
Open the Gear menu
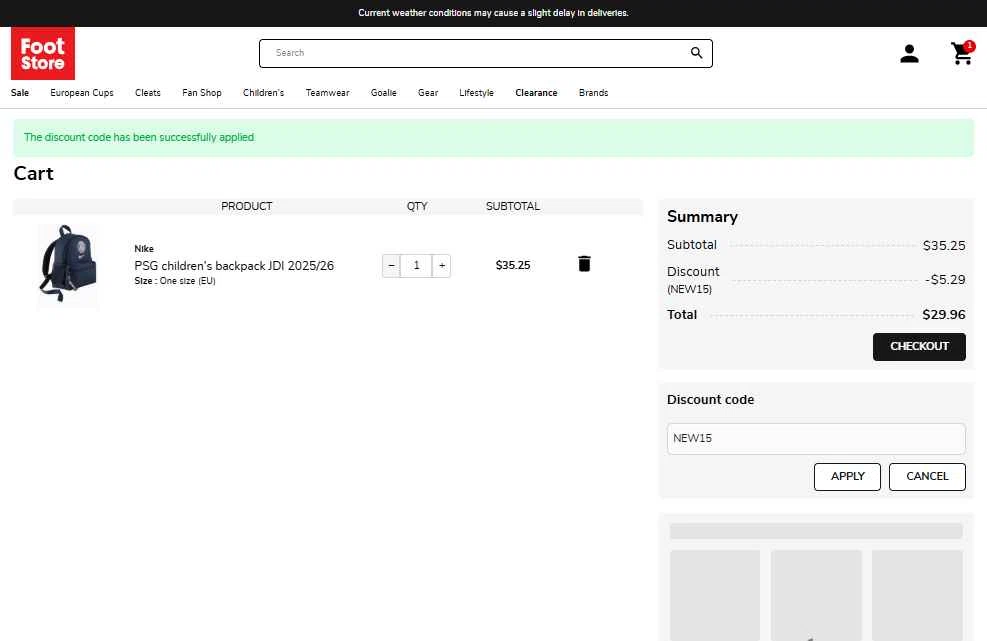[x=428, y=93]
